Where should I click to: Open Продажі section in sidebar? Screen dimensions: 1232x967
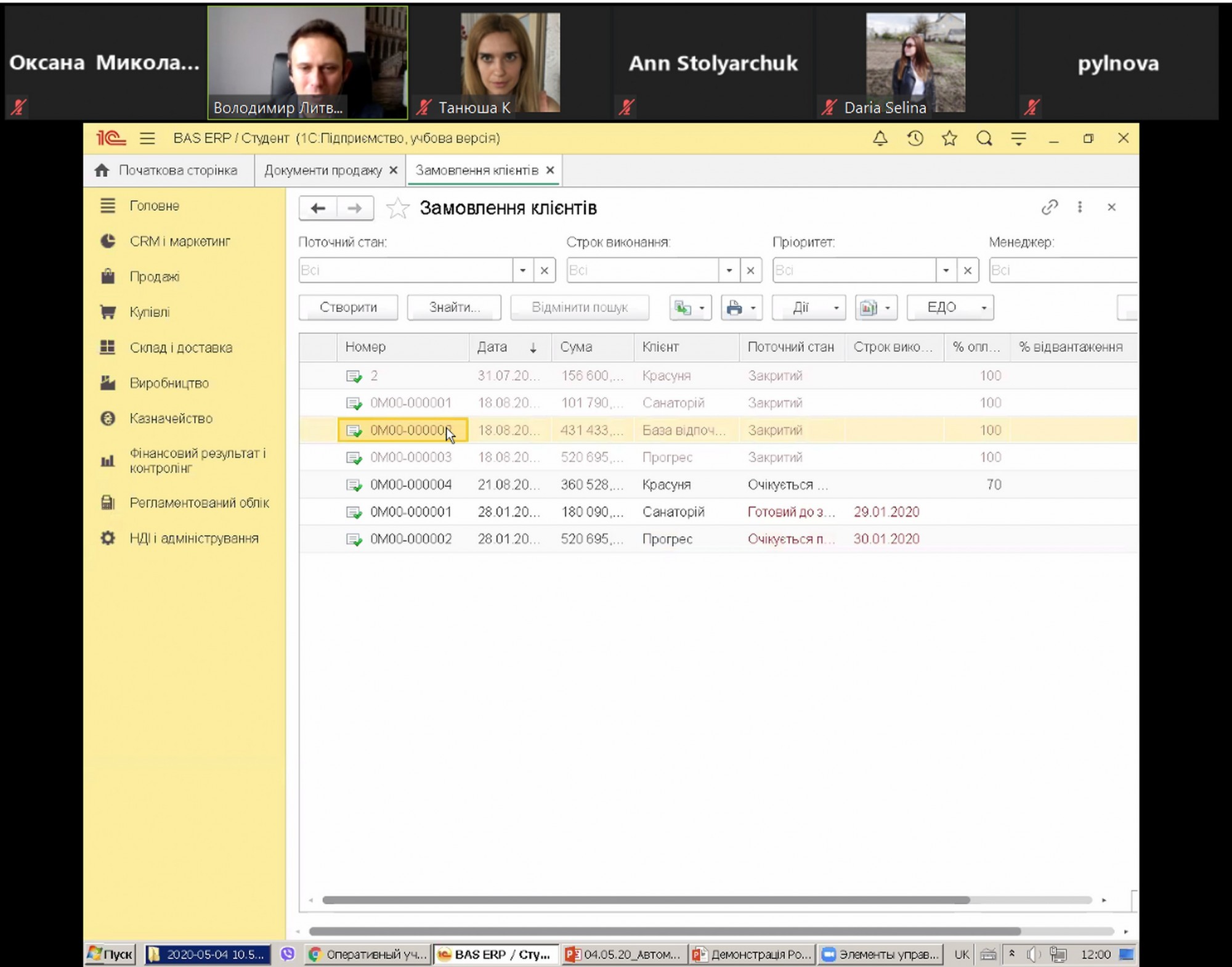(154, 277)
